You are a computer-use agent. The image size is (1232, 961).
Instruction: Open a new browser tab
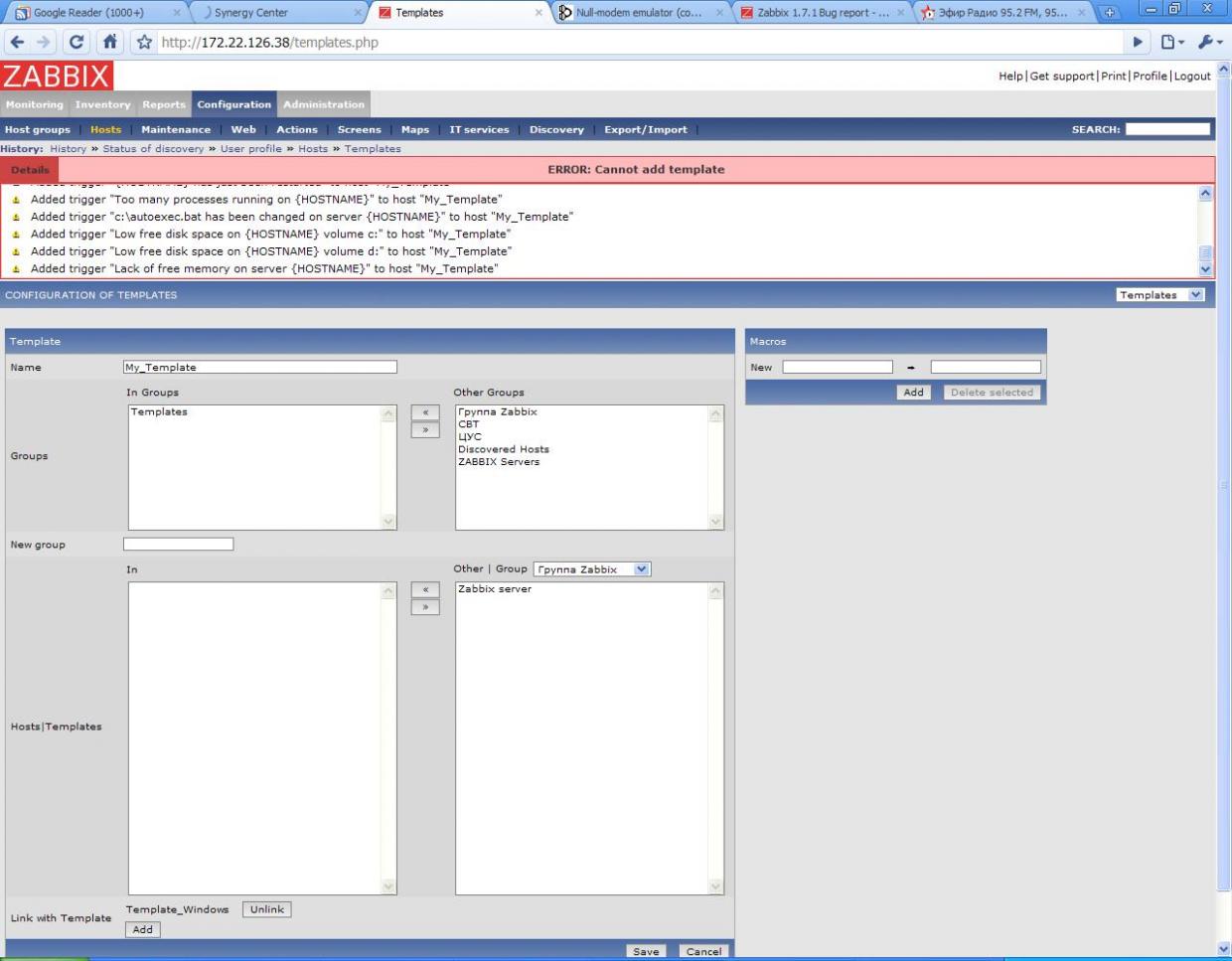point(1108,13)
